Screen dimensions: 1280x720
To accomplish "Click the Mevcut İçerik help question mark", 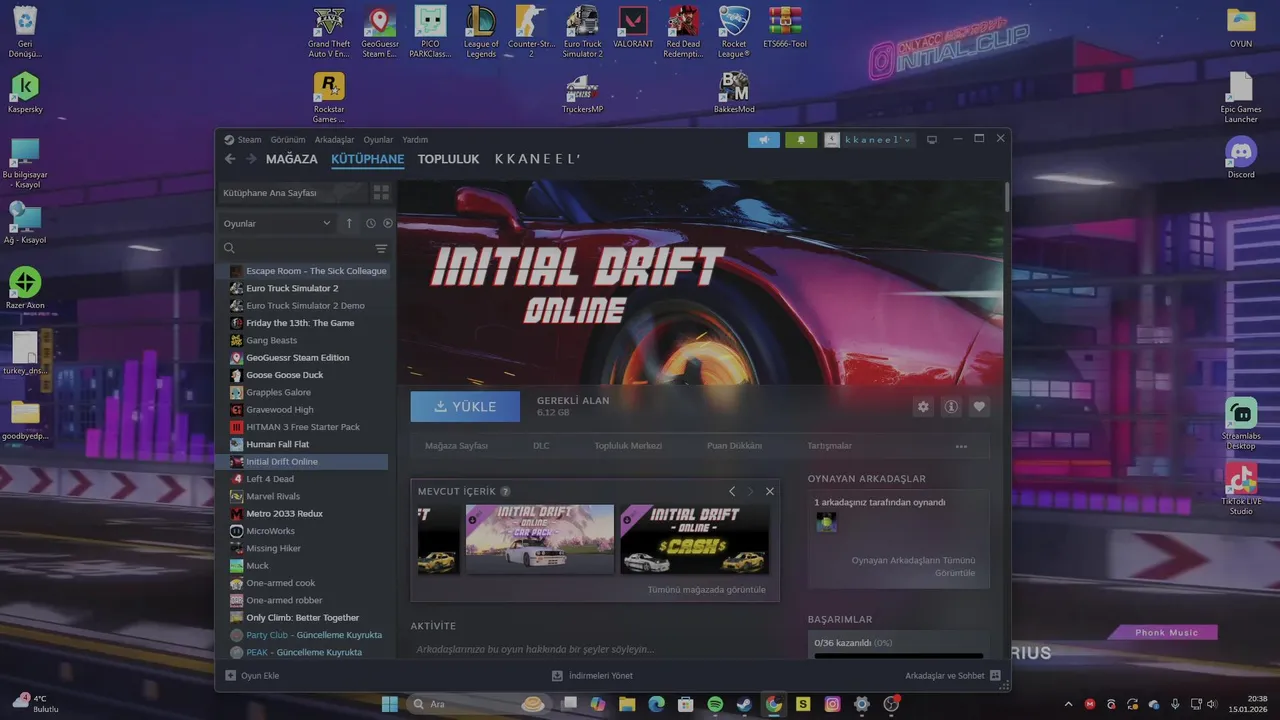I will tap(505, 491).
